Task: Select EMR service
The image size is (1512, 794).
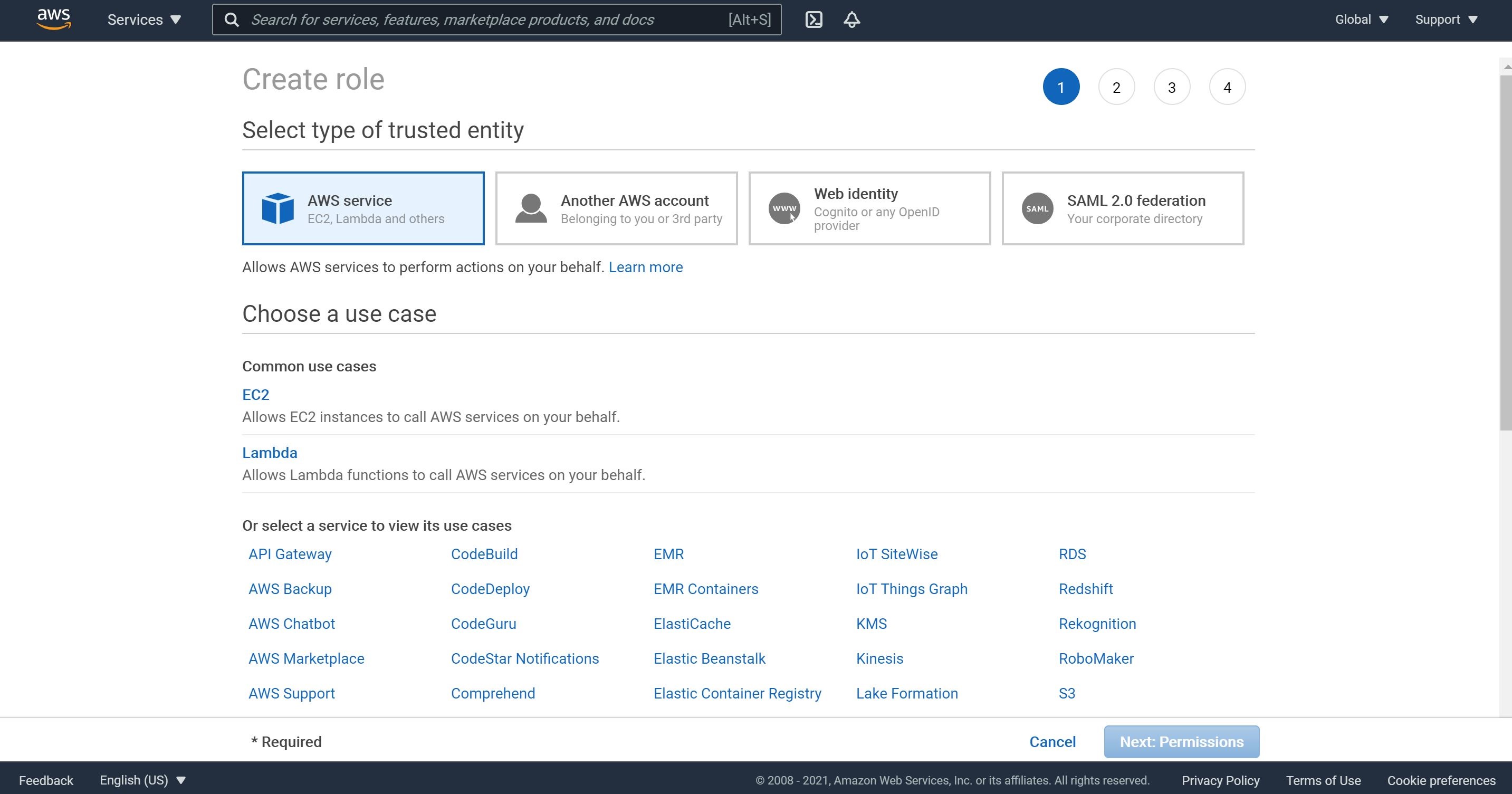Action: 668,554
